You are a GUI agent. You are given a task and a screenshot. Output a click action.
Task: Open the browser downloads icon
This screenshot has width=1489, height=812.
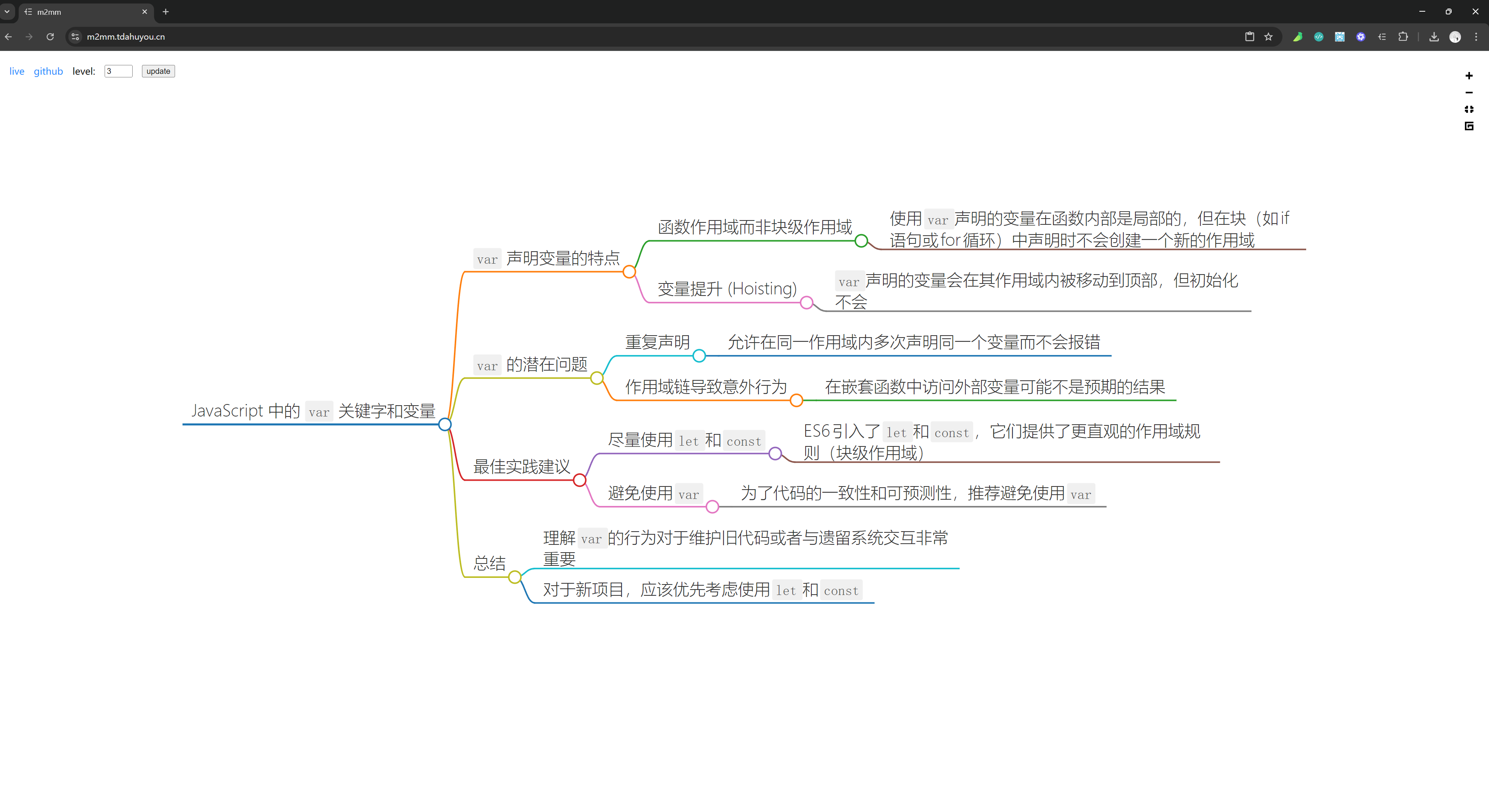1434,37
